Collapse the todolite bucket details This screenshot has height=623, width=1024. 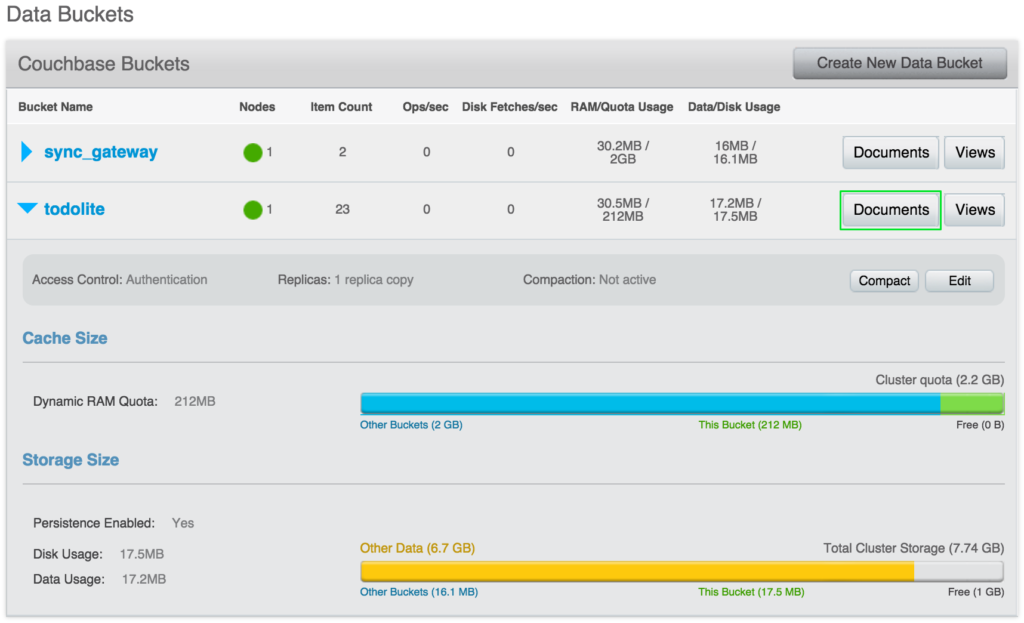[26, 209]
